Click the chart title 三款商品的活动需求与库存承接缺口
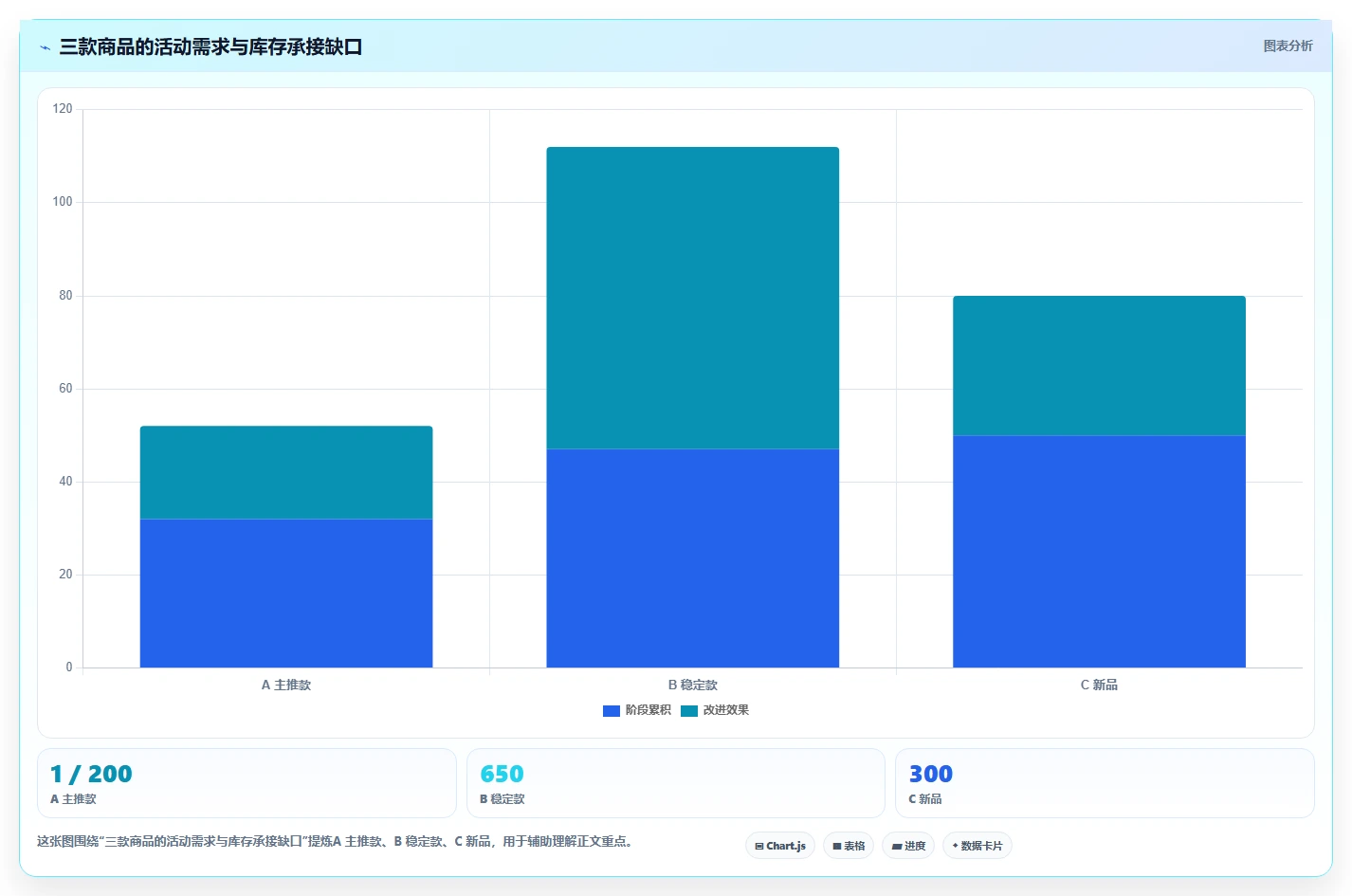This screenshot has width=1352, height=896. click(x=210, y=46)
